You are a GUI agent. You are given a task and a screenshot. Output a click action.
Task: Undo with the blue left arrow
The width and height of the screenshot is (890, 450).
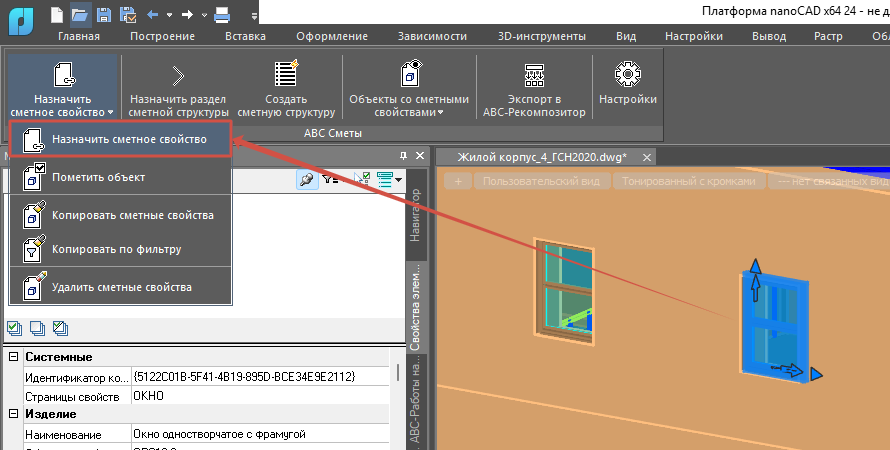click(152, 15)
